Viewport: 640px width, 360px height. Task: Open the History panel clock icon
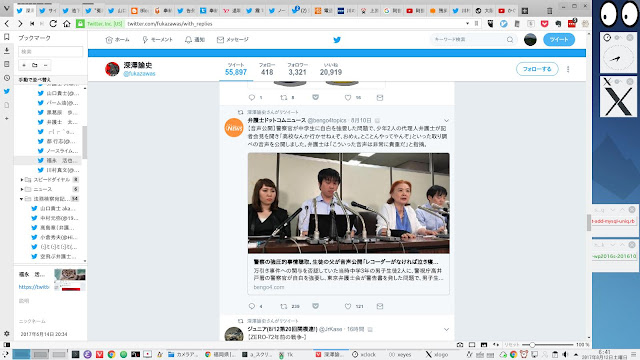7,78
